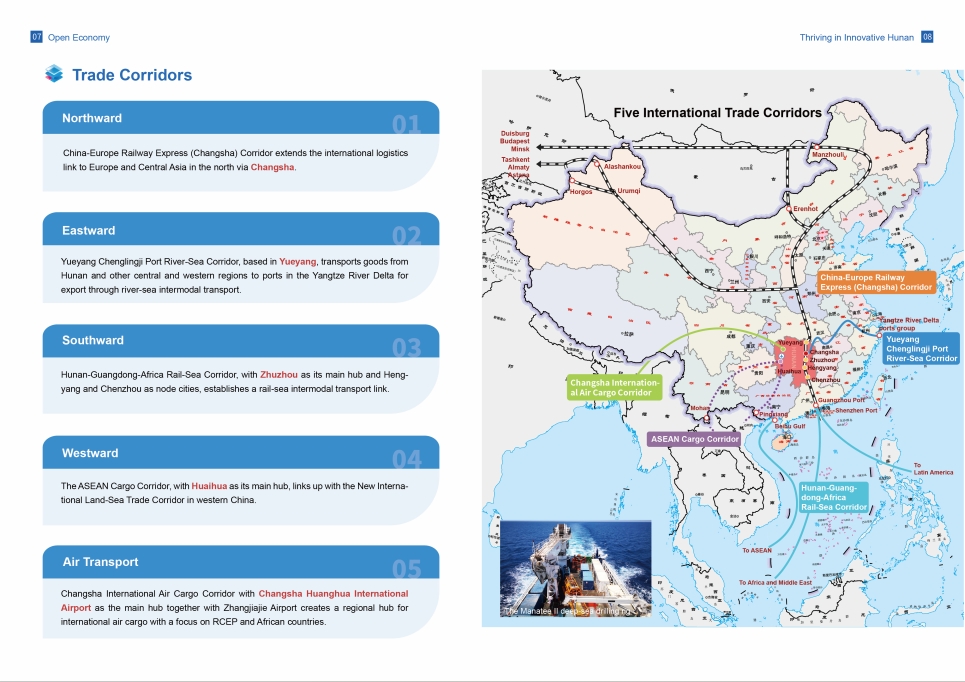
Task: Click the blue Yueyang Chenglingji Port label
Action: (x=921, y=349)
